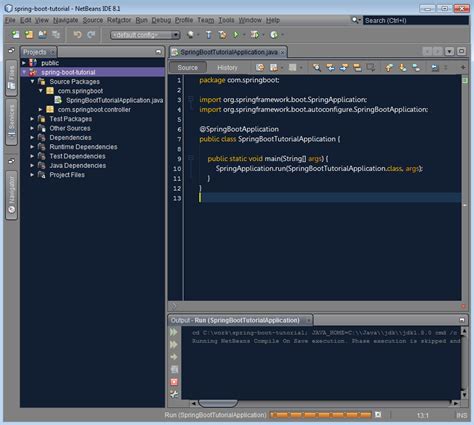Click the Last Edit icon in editor toolbar
This screenshot has height=425, width=474.
(260, 67)
